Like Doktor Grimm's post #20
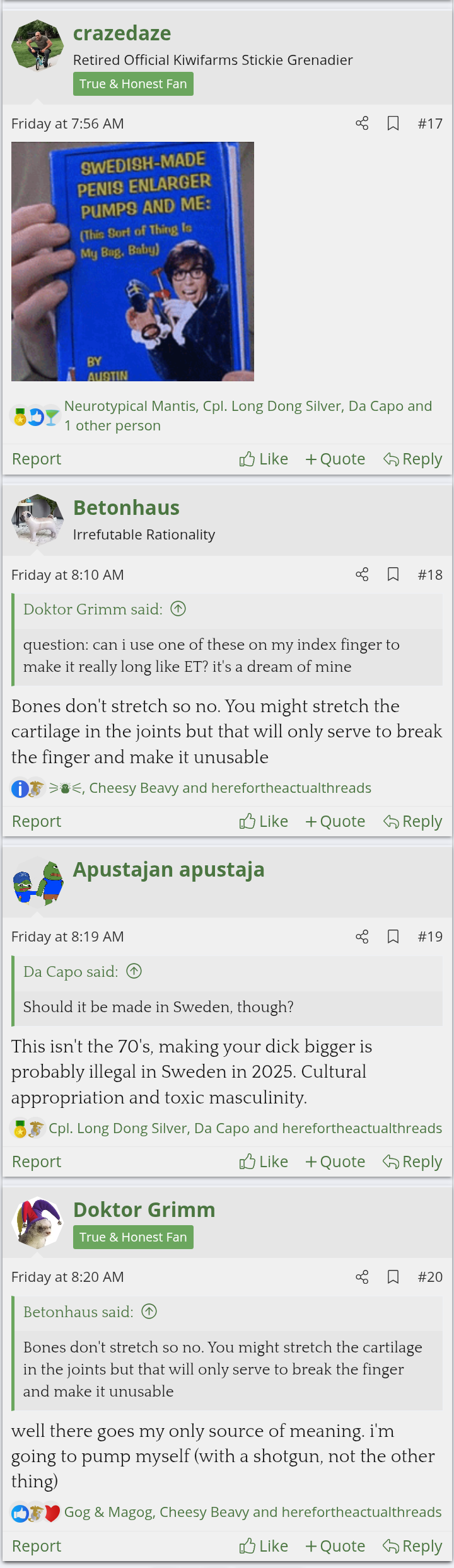This screenshot has height=1568, width=454. click(x=264, y=1546)
